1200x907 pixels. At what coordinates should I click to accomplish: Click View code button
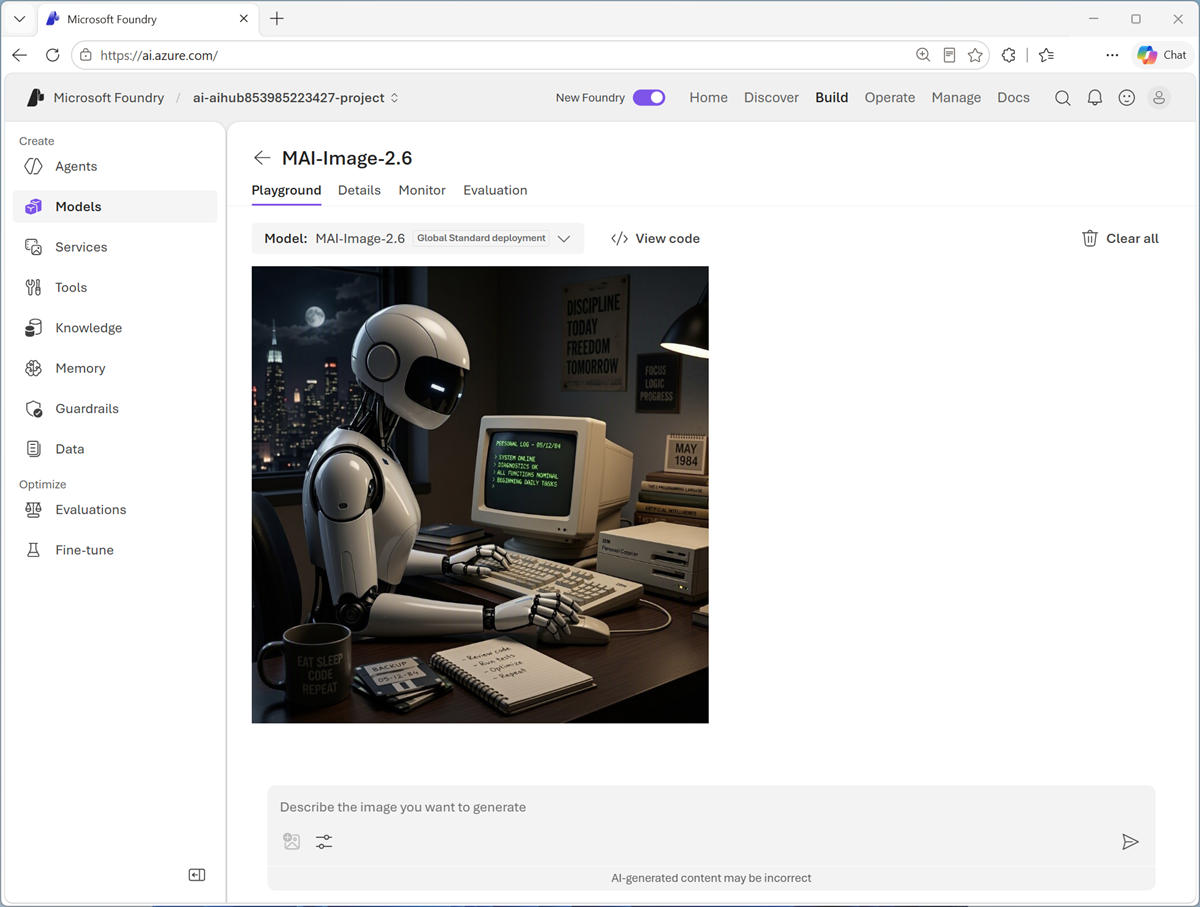click(655, 239)
